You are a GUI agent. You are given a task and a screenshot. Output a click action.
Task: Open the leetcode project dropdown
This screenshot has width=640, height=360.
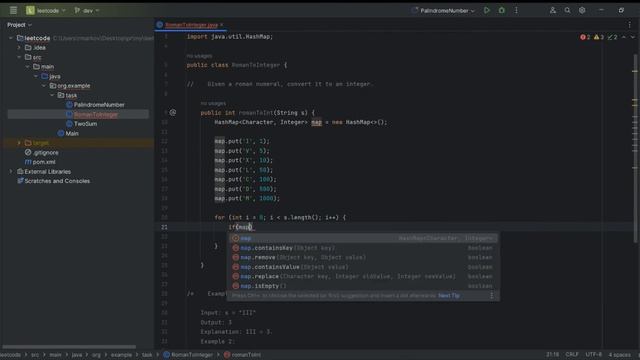[46, 11]
